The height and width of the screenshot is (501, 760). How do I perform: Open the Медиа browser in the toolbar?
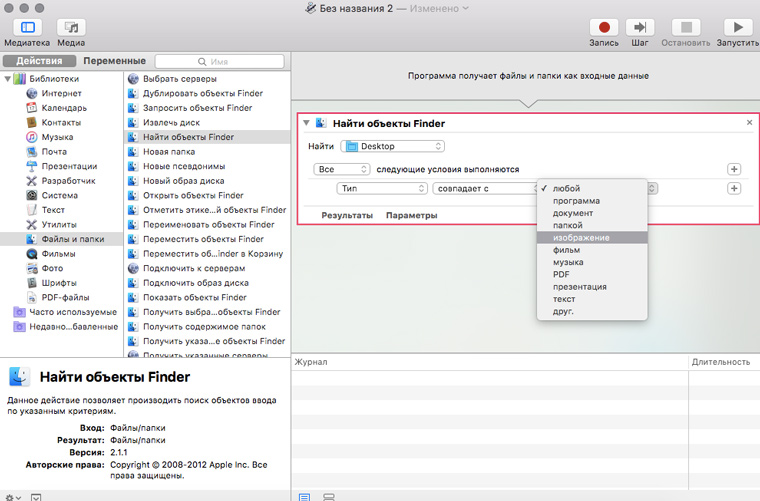pyautogui.click(x=70, y=27)
